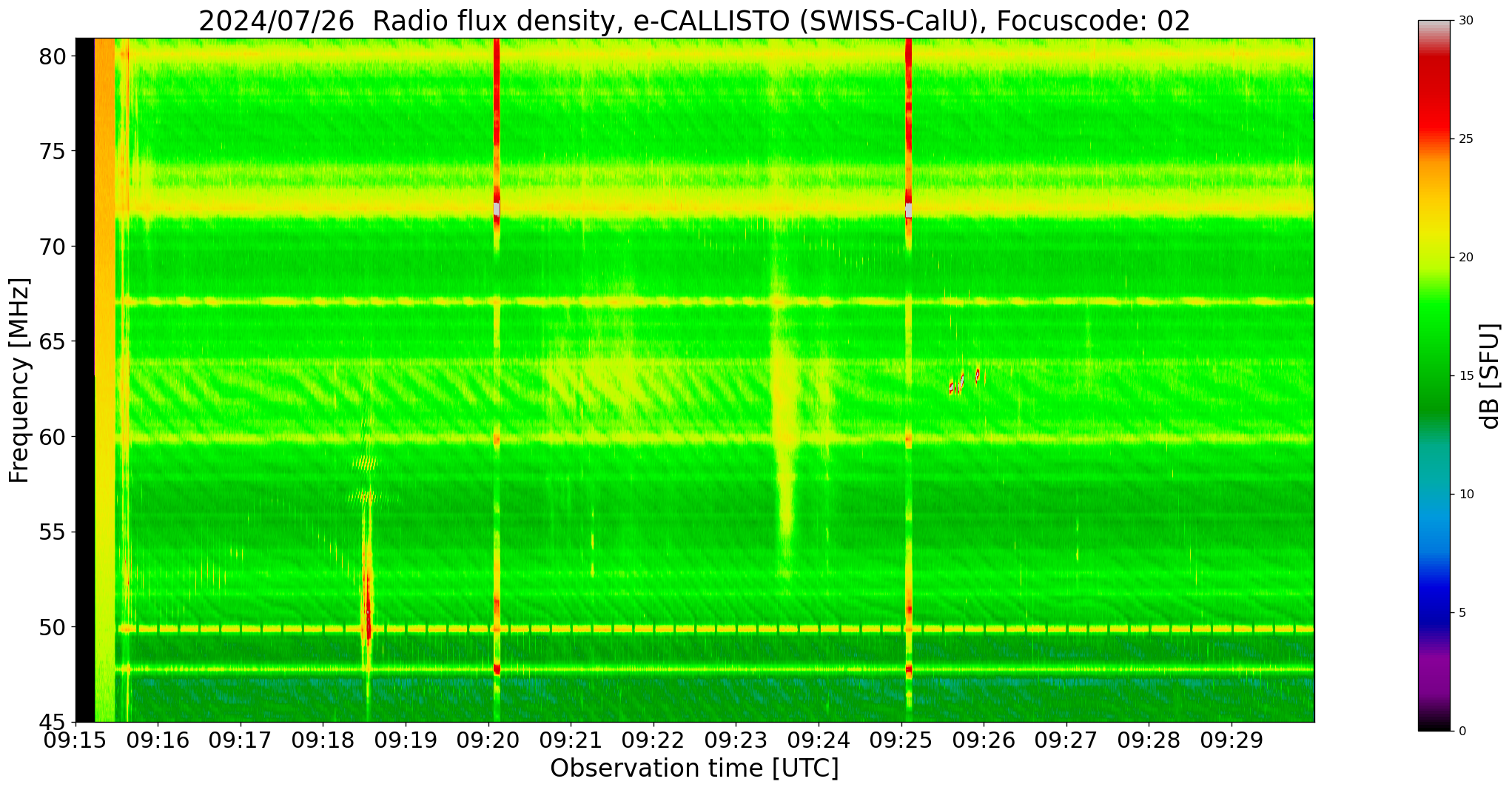This screenshot has height=790, width=1512.
Task: Click the colorbar tick label 15
Action: tap(1465, 375)
